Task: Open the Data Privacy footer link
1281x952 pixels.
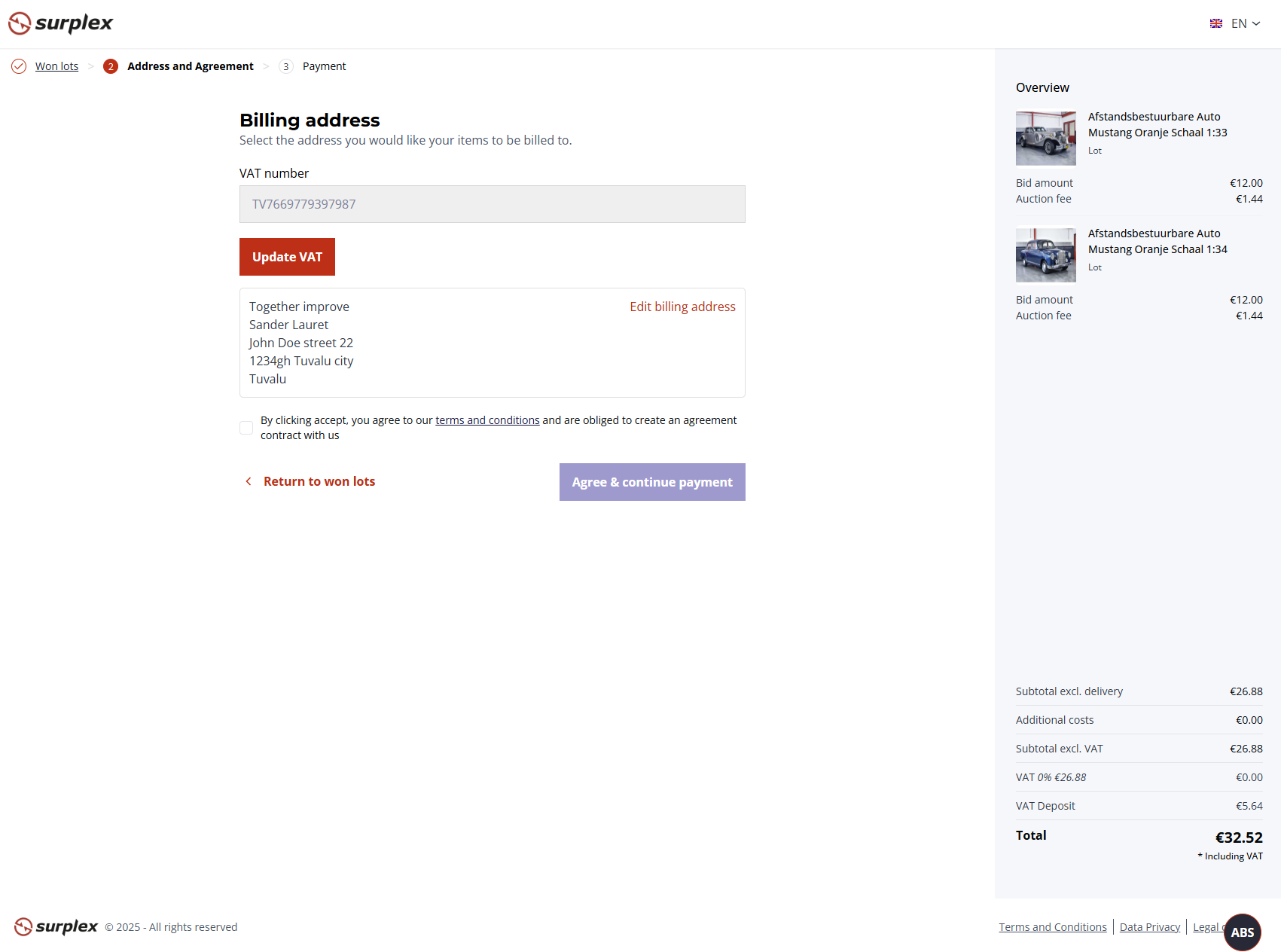Action: pyautogui.click(x=1149, y=926)
